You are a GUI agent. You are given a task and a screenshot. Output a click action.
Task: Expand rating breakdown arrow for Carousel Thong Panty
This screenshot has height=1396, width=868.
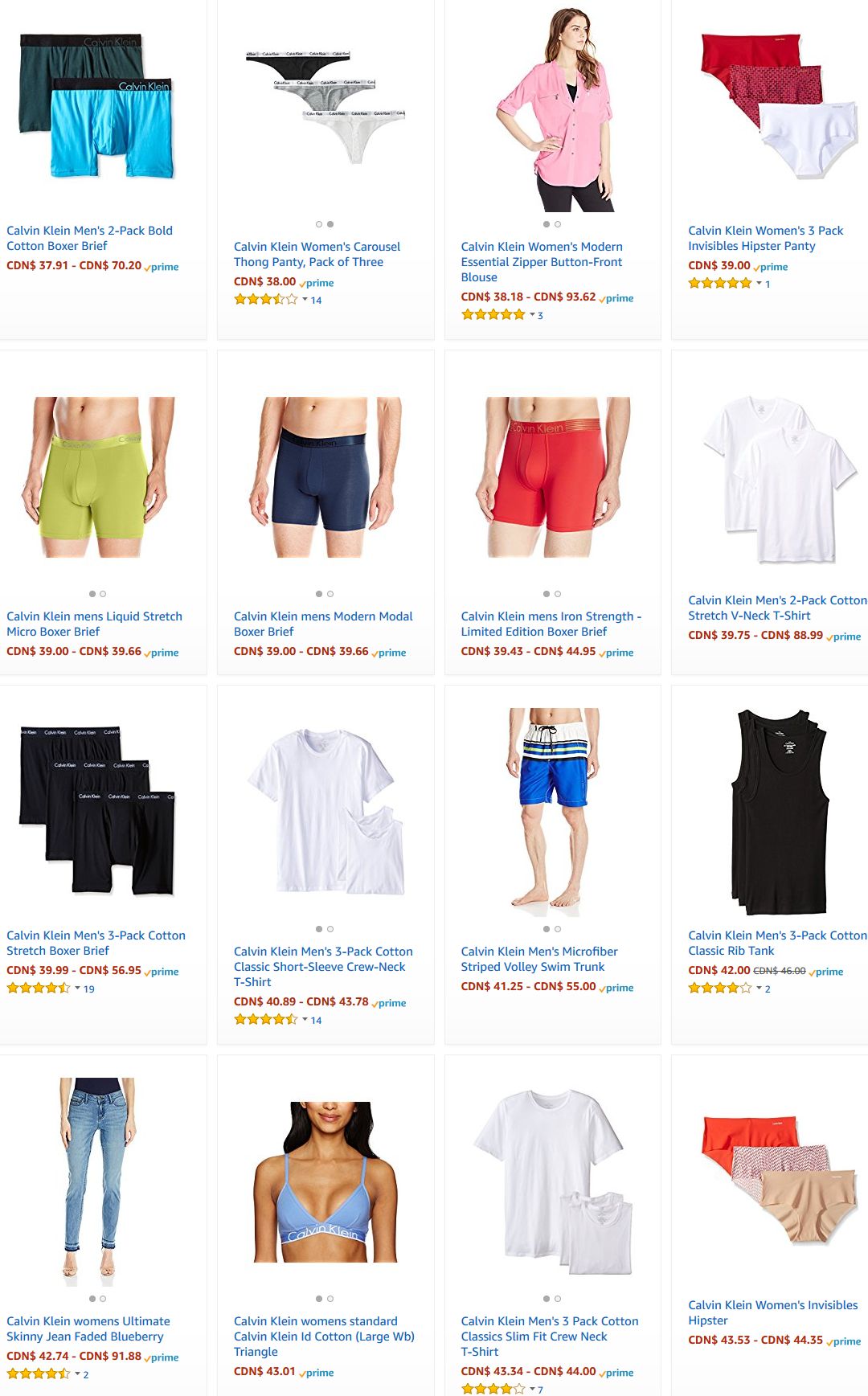(x=305, y=300)
